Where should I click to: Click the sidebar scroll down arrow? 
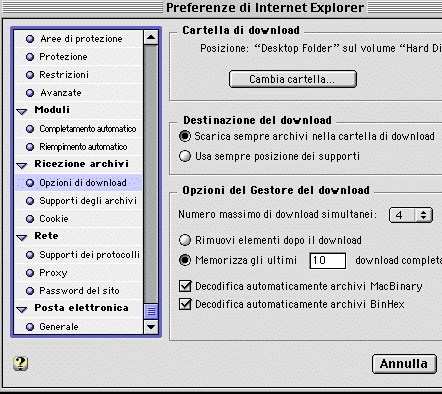151,327
